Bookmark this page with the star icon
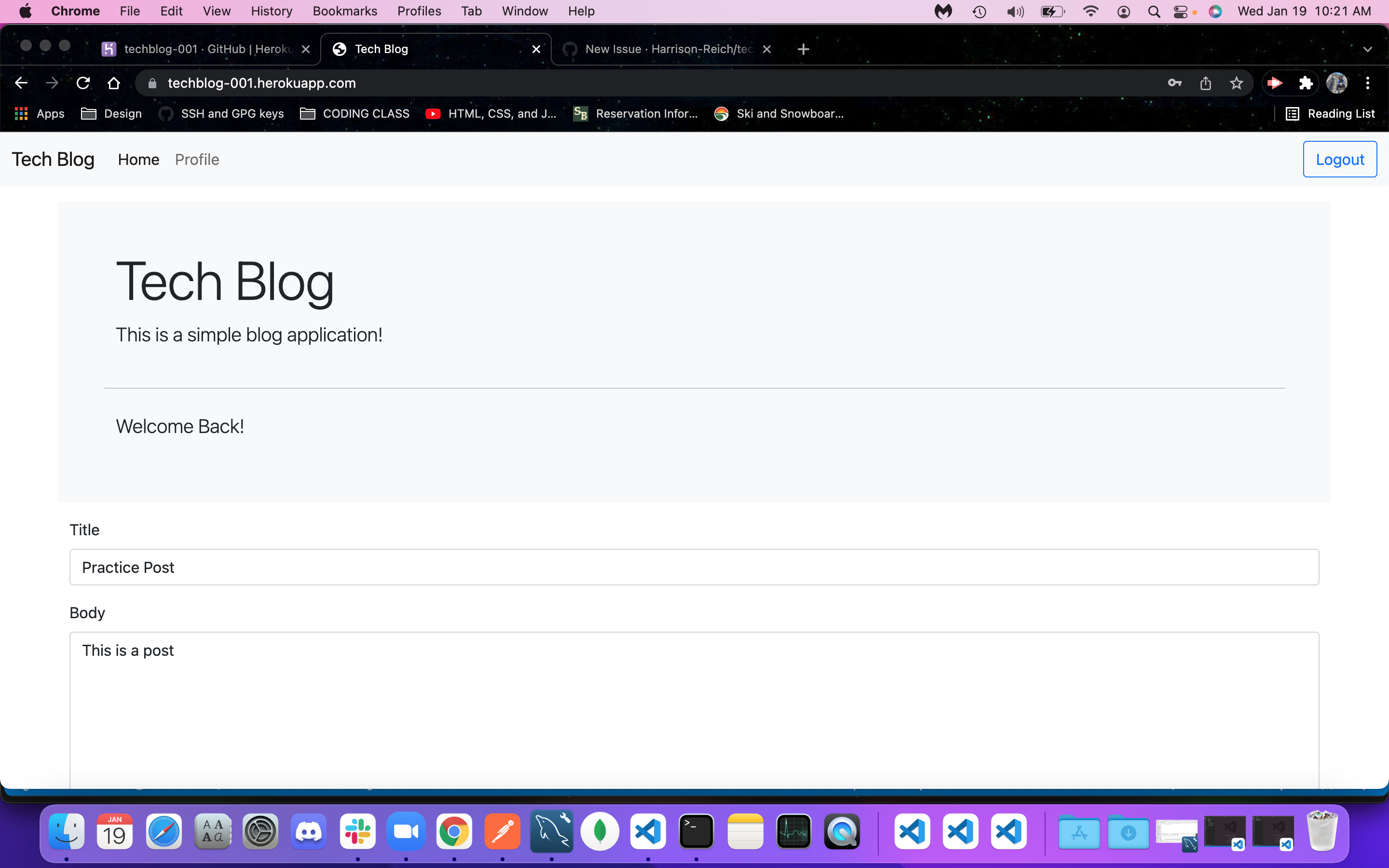This screenshot has width=1389, height=868. coord(1236,83)
